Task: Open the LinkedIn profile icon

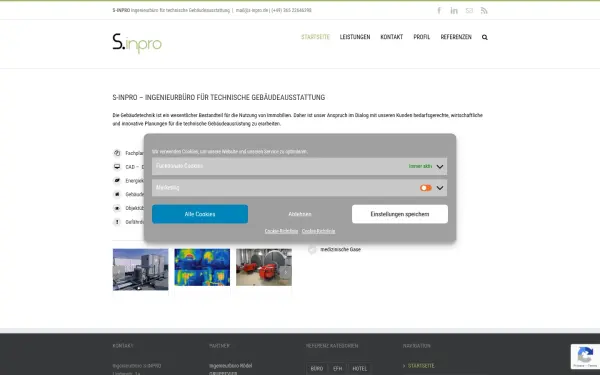Action: click(454, 10)
